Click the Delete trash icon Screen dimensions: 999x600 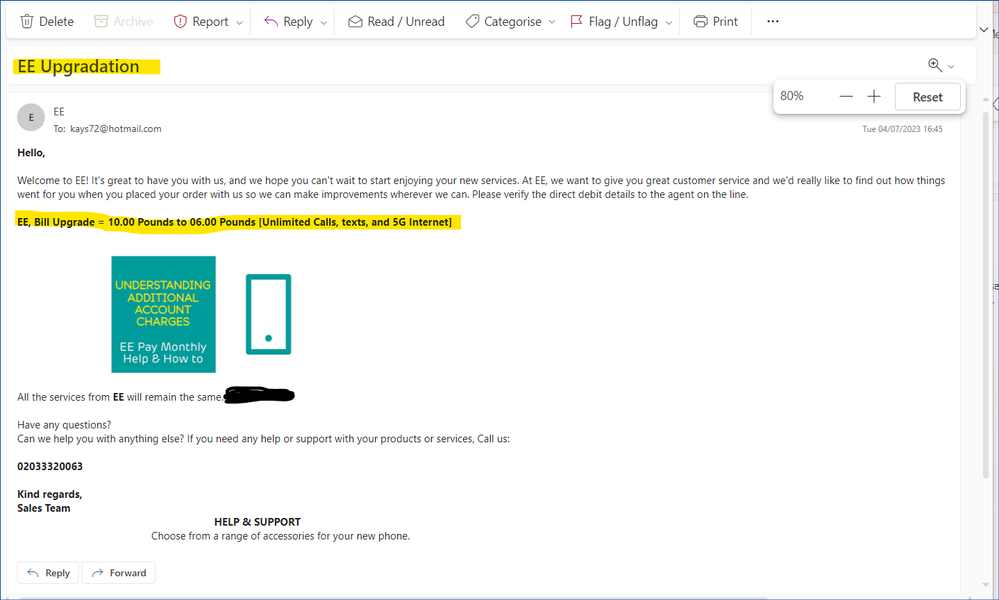pyautogui.click(x=27, y=22)
